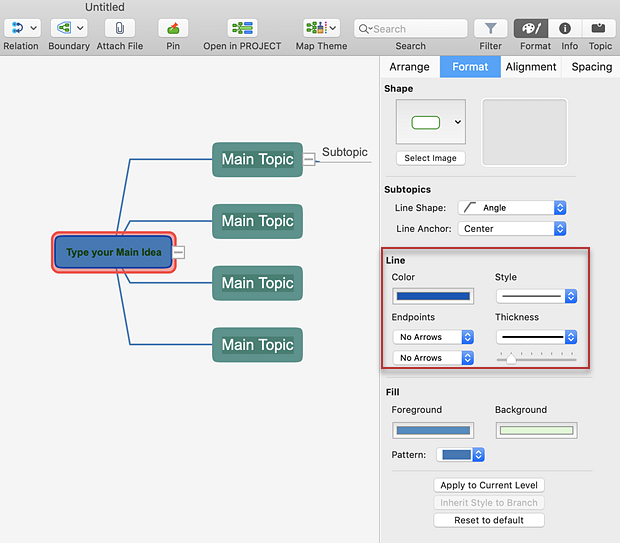This screenshot has height=543, width=620.
Task: Click the Filter funnel icon
Action: click(x=490, y=29)
